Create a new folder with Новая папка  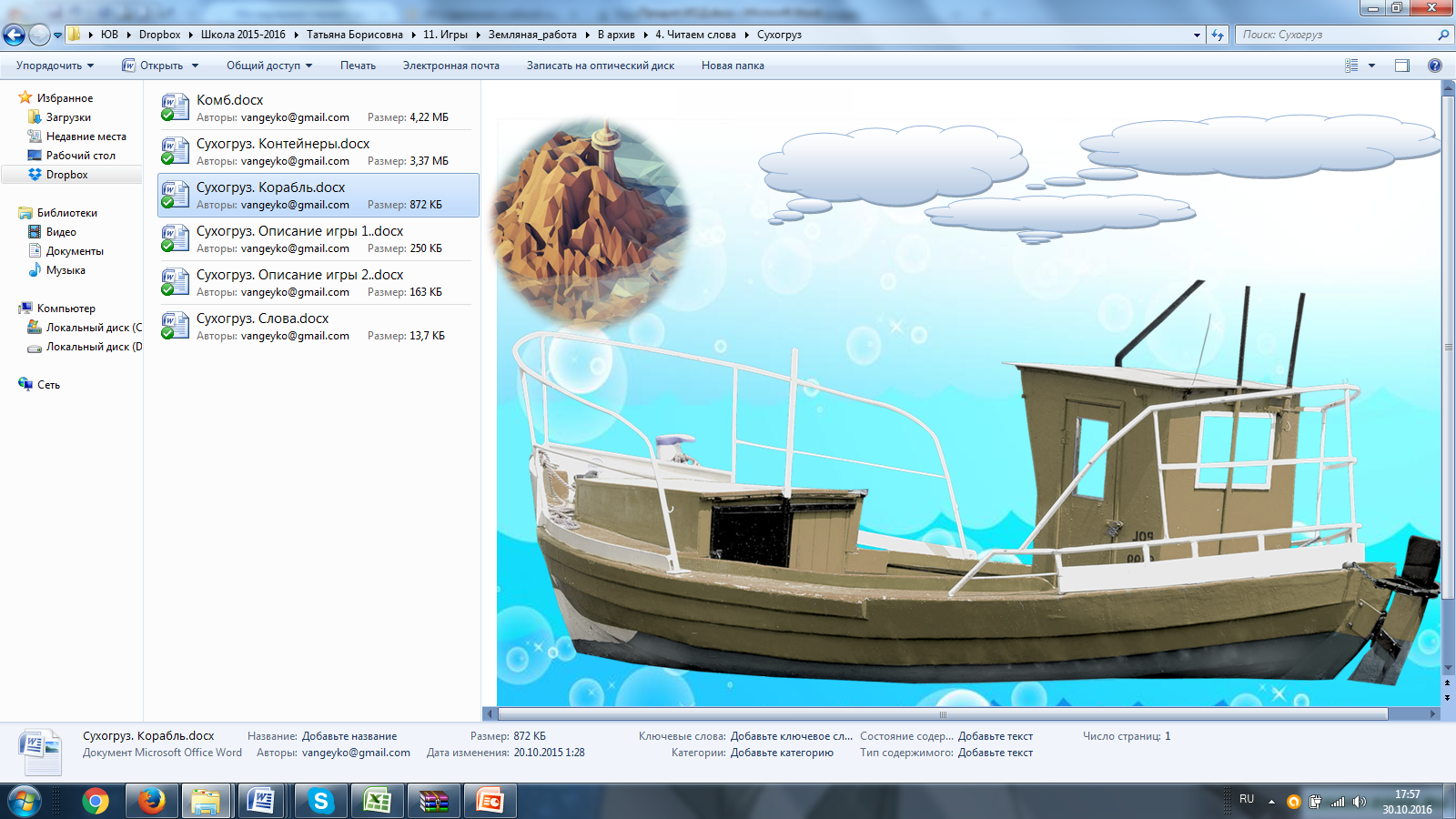733,66
